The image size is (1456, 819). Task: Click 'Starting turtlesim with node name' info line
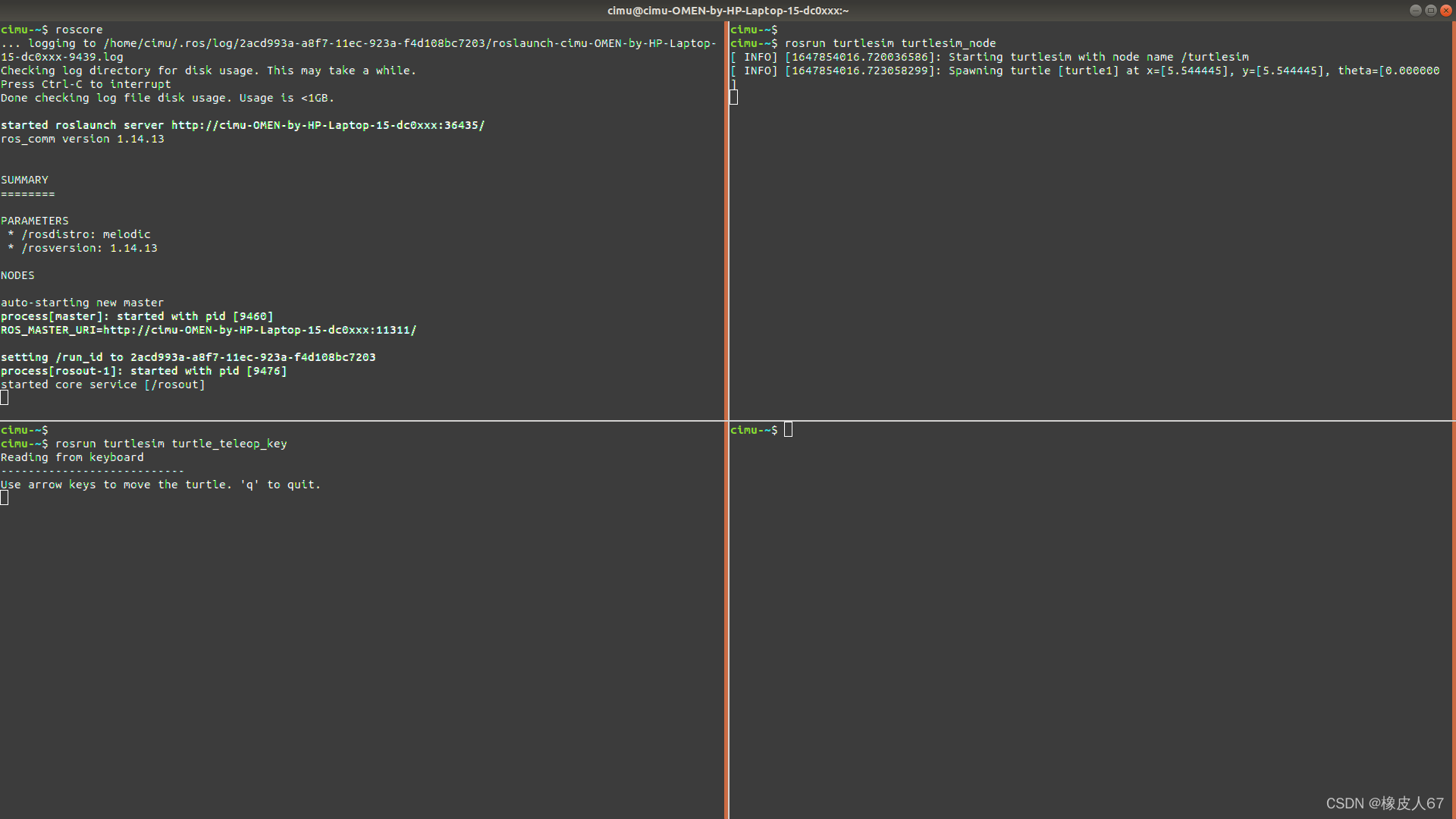990,57
